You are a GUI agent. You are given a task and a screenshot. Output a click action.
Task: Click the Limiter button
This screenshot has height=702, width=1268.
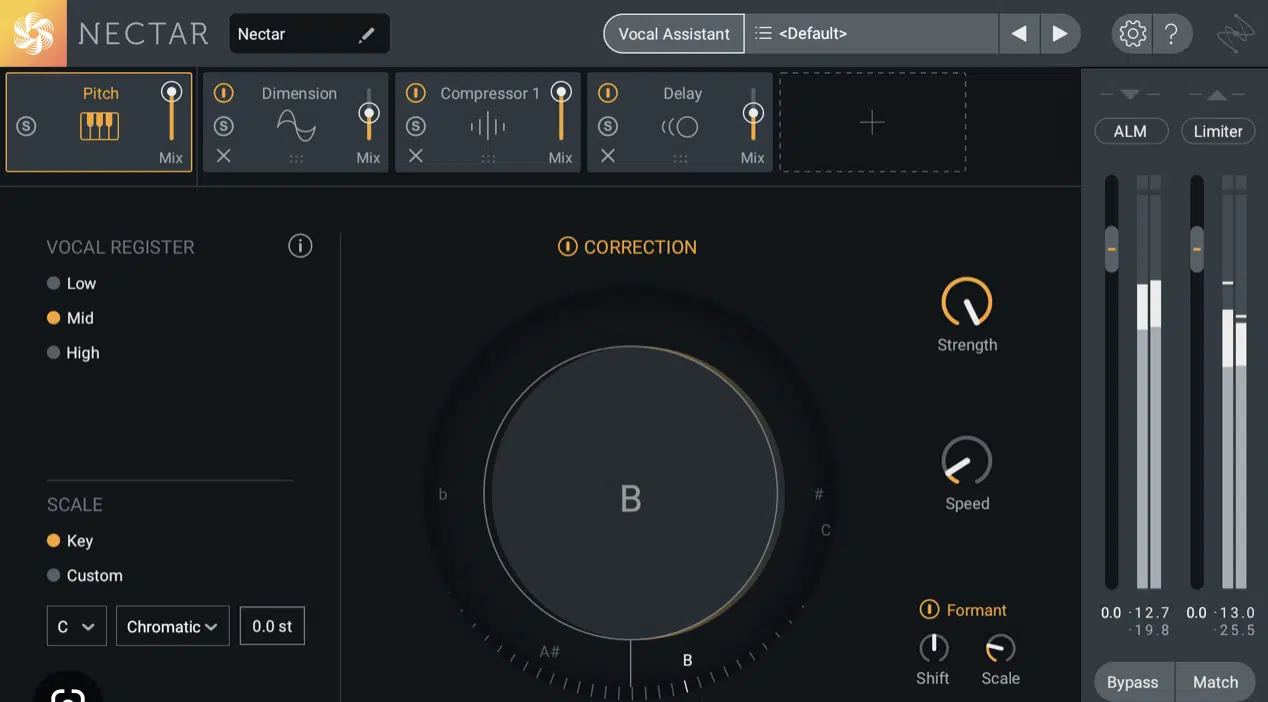pos(1217,131)
